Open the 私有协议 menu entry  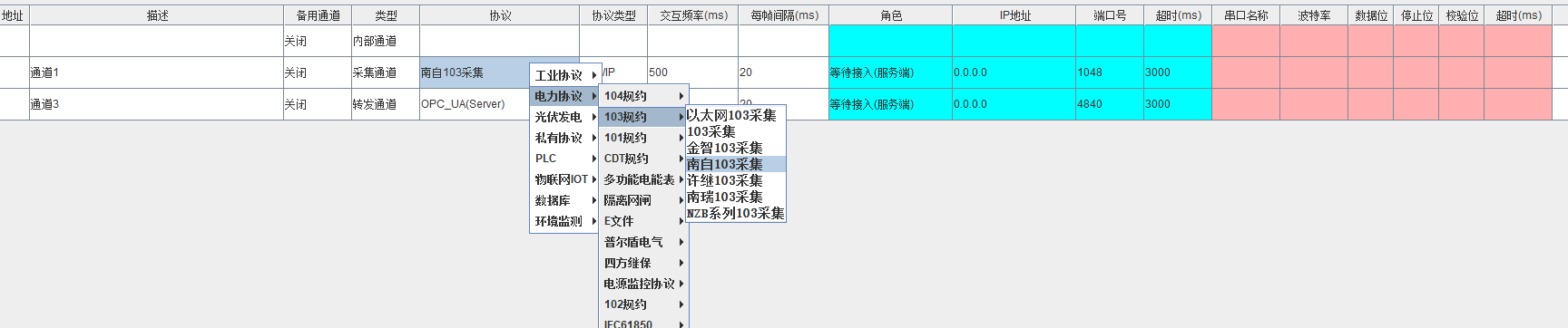565,138
